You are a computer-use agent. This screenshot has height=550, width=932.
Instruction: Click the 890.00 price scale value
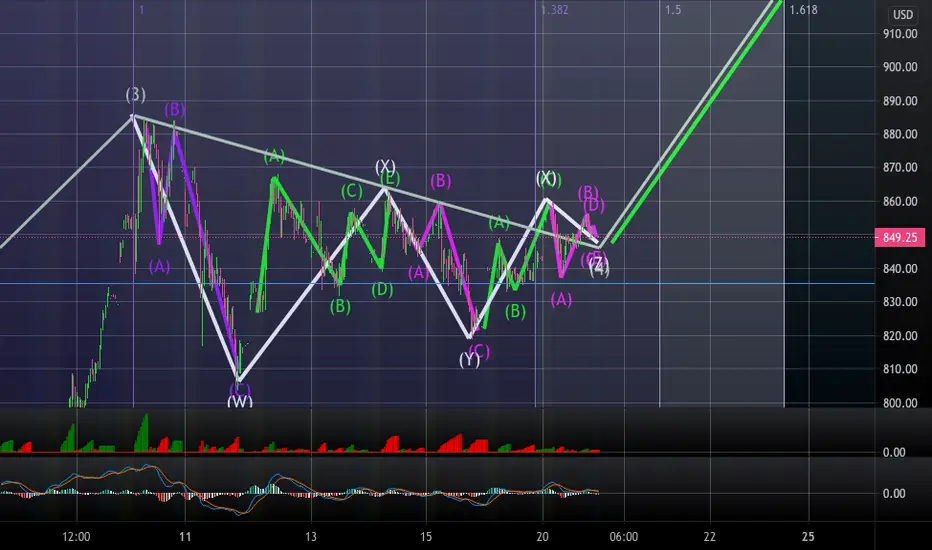click(x=900, y=101)
